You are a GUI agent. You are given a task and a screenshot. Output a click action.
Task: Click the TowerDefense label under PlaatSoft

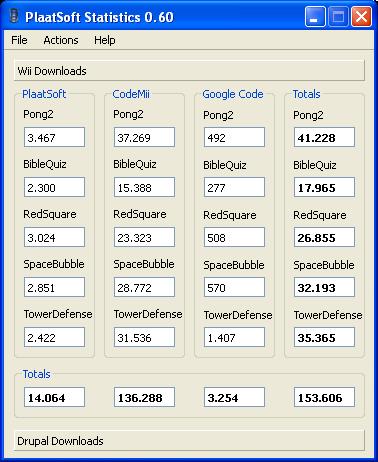click(x=58, y=314)
